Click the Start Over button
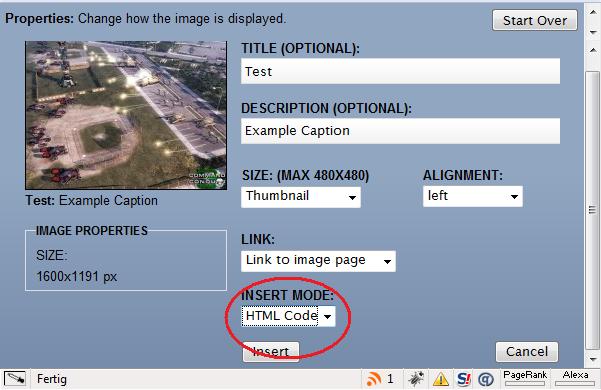601x390 pixels. [535, 20]
